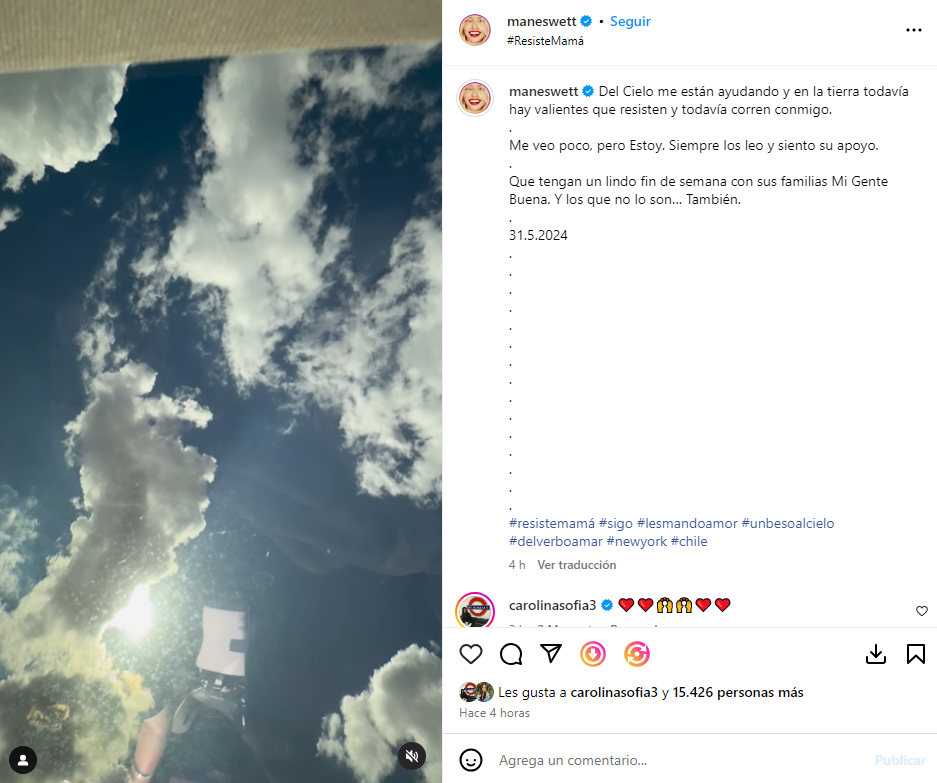
Task: Open the #unbesoalcielo hashtag link
Action: point(788,524)
